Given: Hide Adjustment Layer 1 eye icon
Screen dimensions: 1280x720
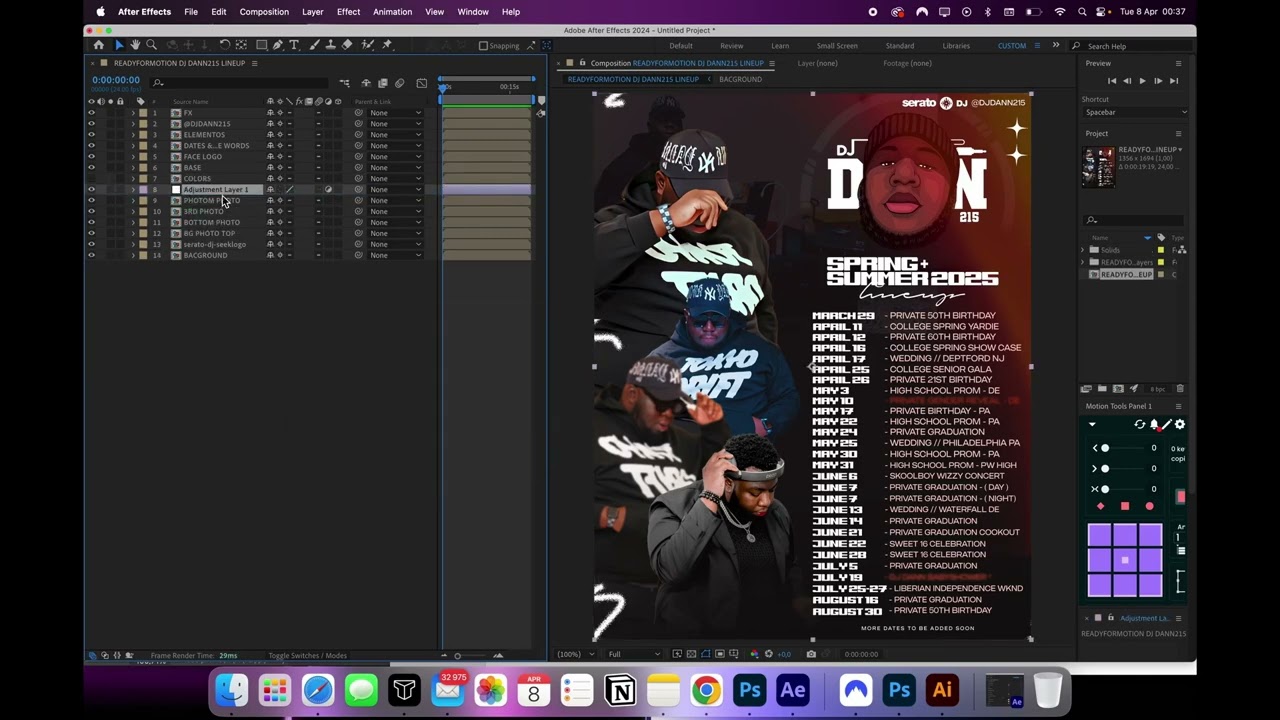Looking at the screenshot, I should click(x=91, y=190).
